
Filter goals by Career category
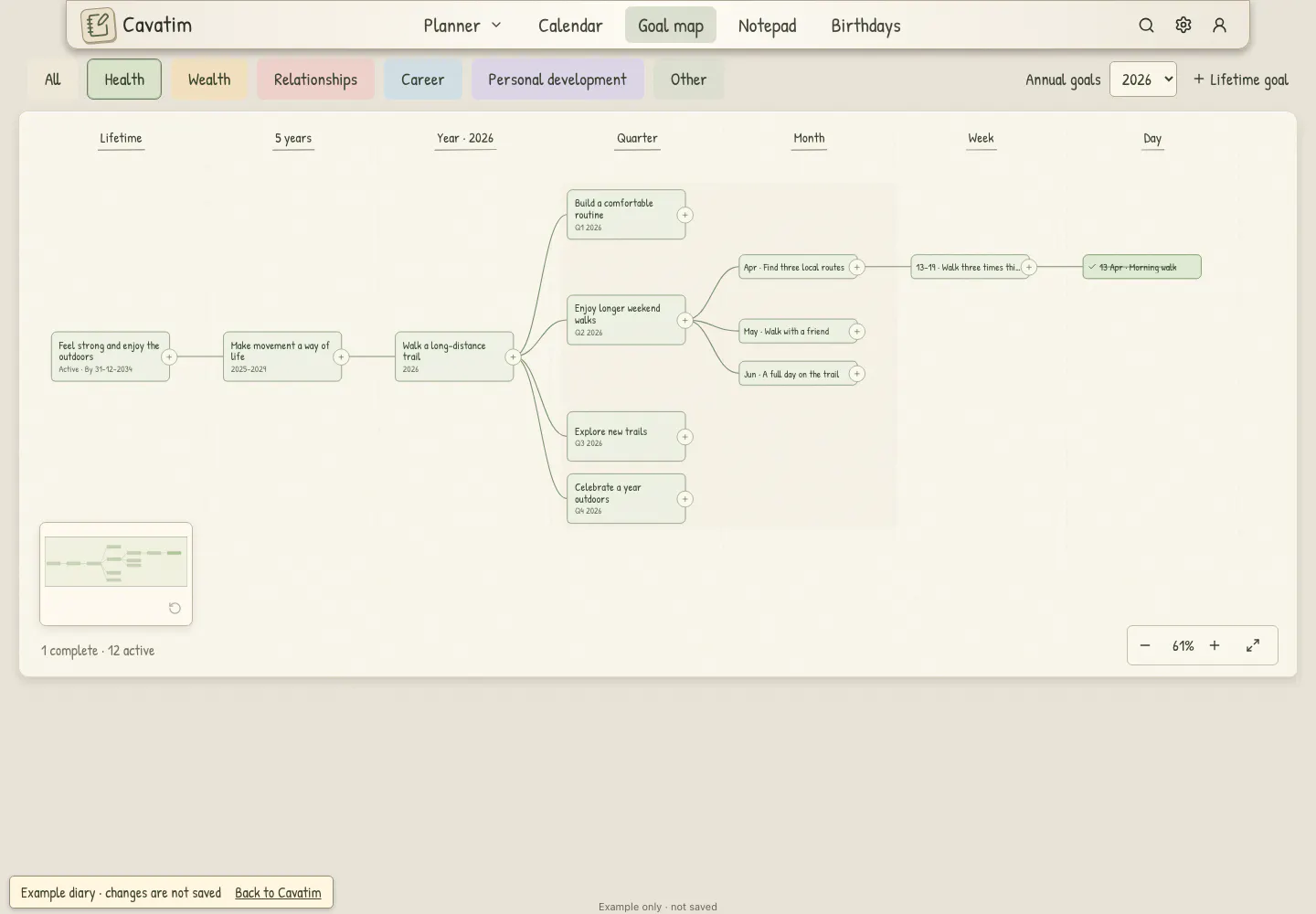(x=422, y=80)
